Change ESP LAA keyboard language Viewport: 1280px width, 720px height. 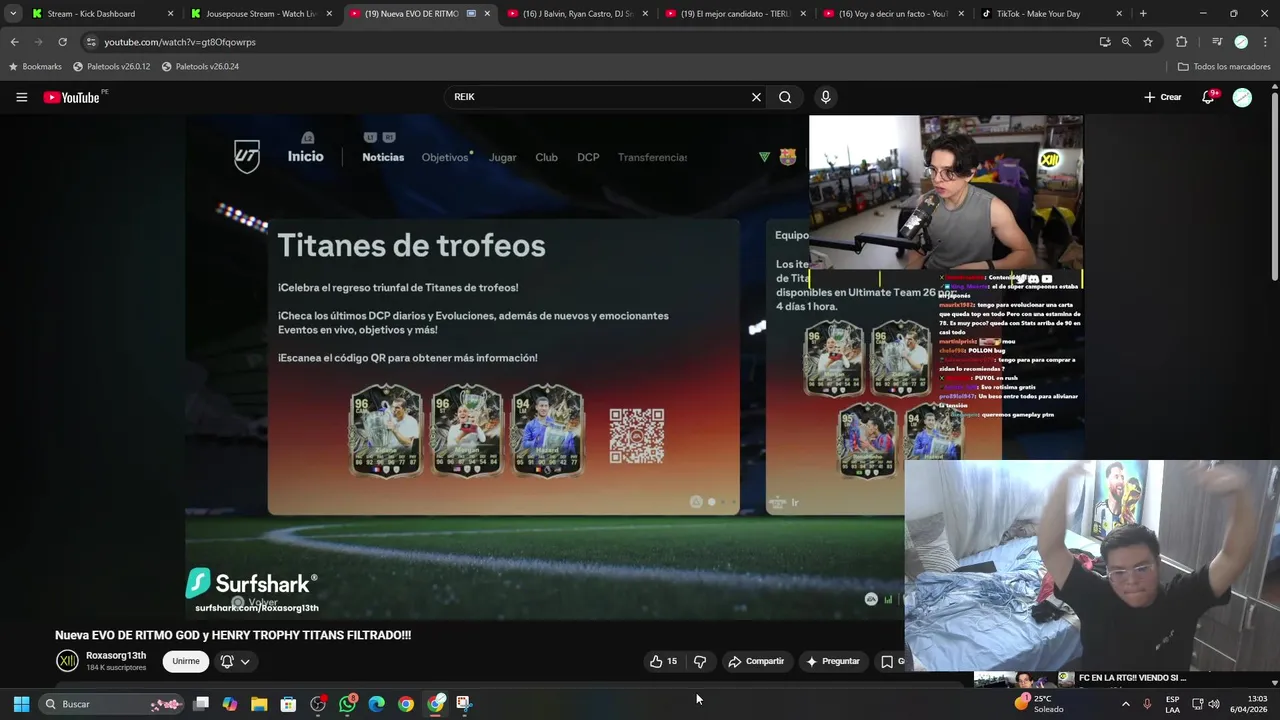1172,704
